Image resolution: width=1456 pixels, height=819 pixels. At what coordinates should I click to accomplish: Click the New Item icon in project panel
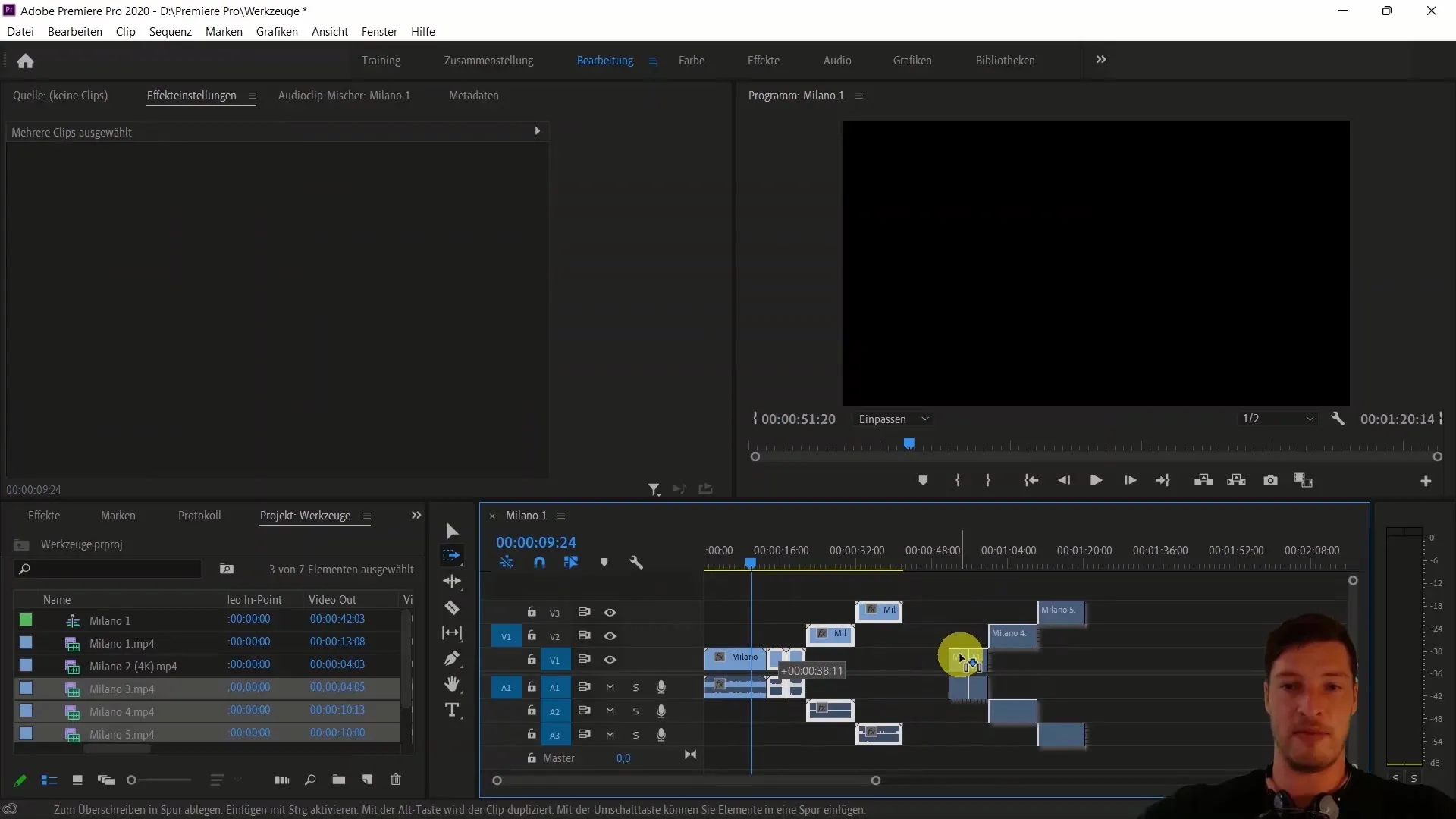(x=368, y=780)
